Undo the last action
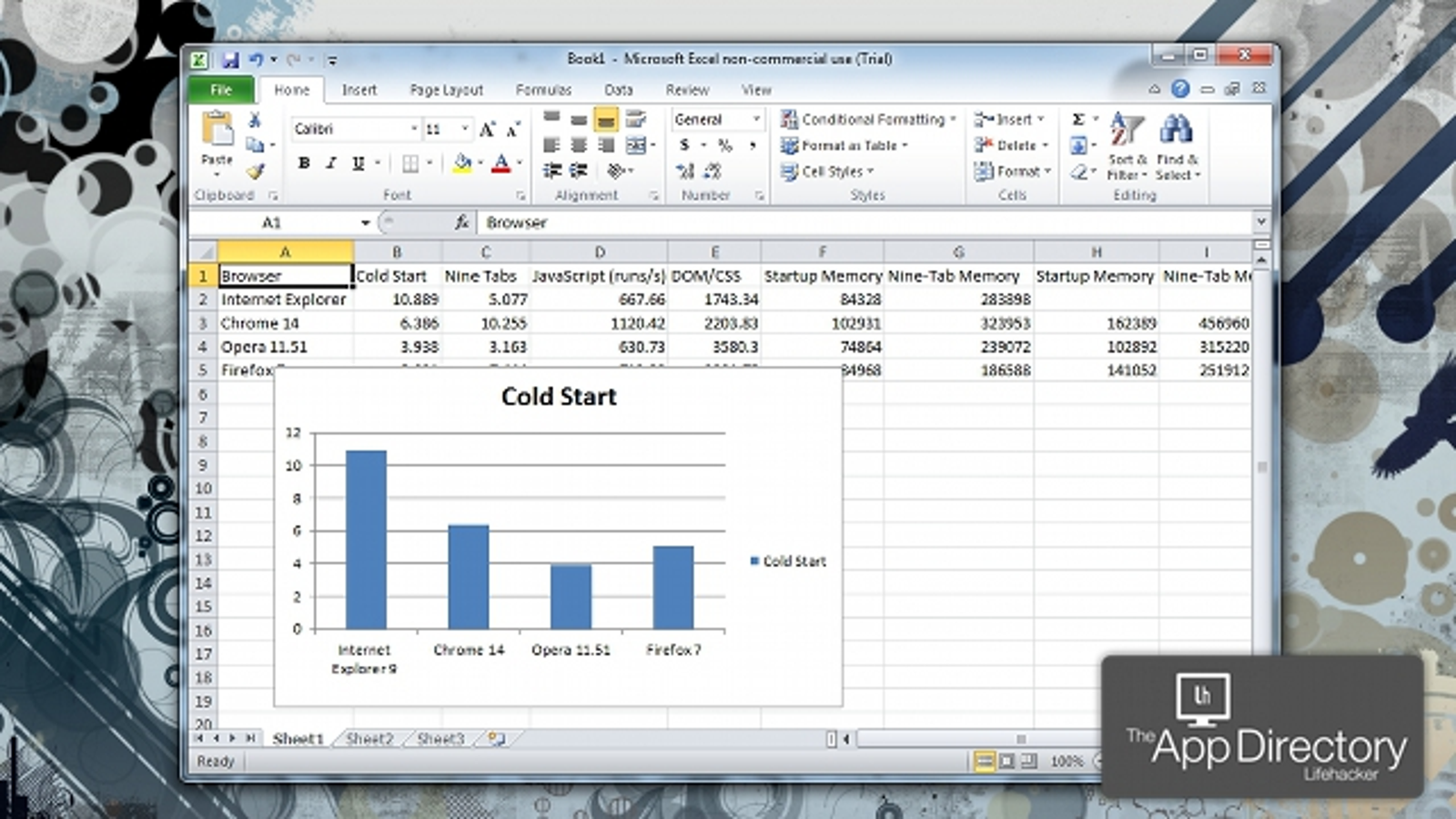 pyautogui.click(x=256, y=60)
